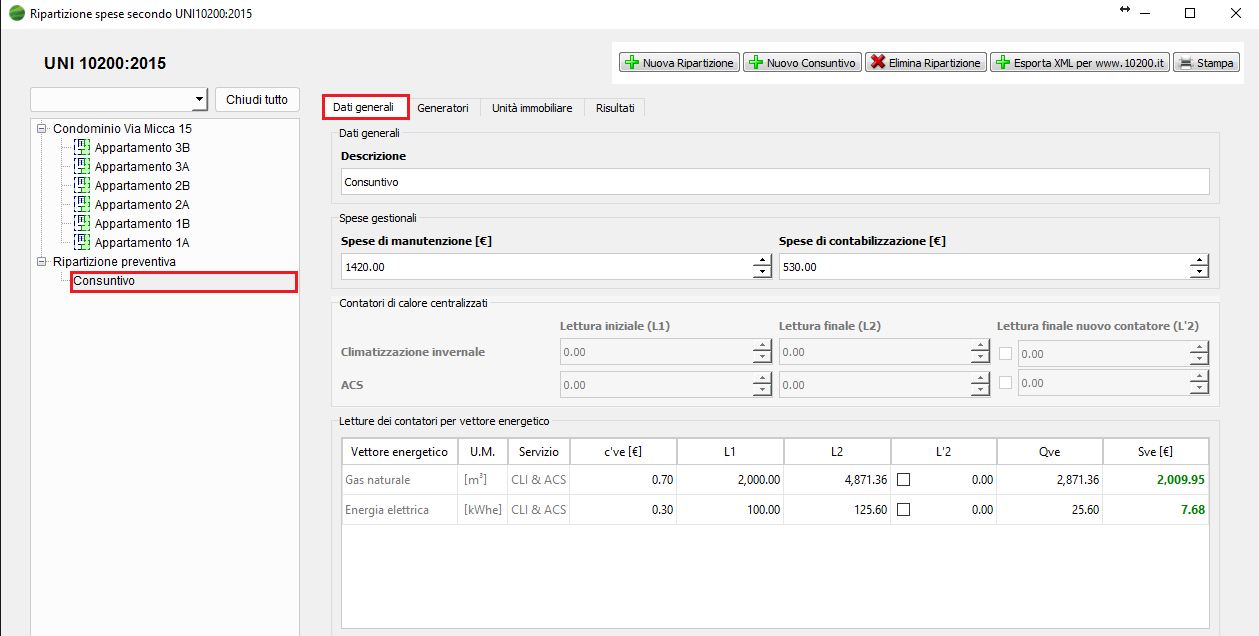
Task: Select the Appartamento 3B unit icon
Action: pyautogui.click(x=82, y=147)
